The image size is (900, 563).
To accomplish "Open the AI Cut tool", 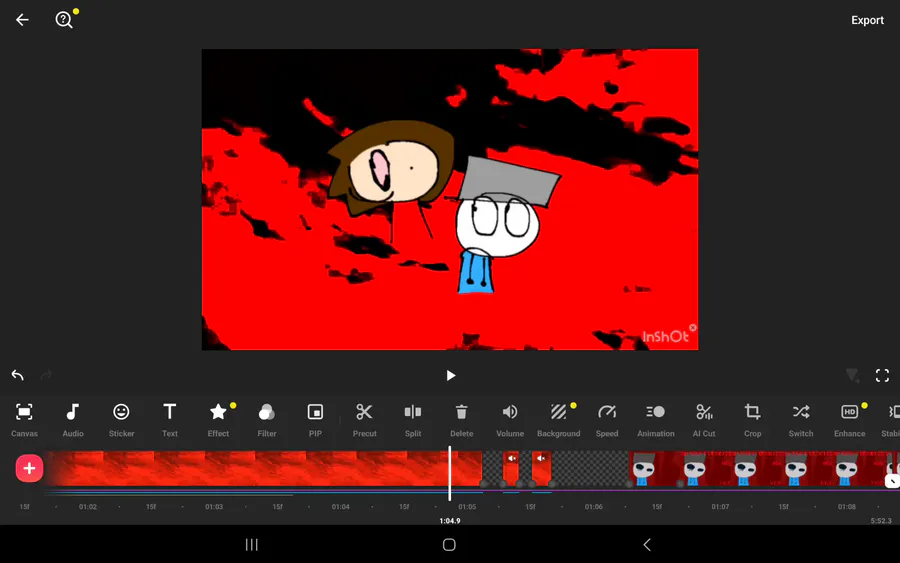I will point(704,420).
